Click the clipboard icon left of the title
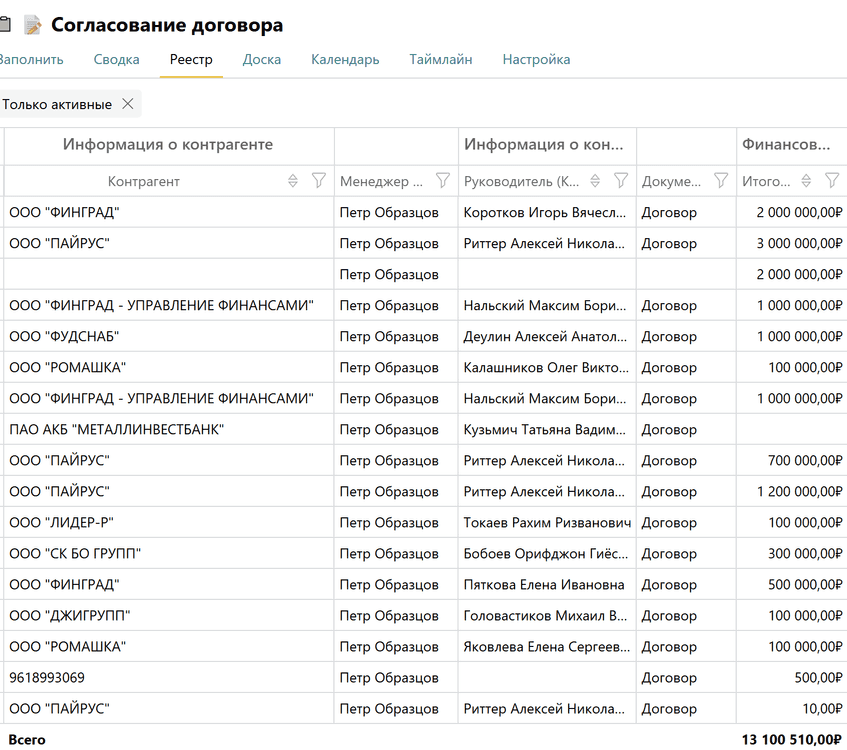Image resolution: width=847 pixels, height=750 pixels. click(4, 25)
